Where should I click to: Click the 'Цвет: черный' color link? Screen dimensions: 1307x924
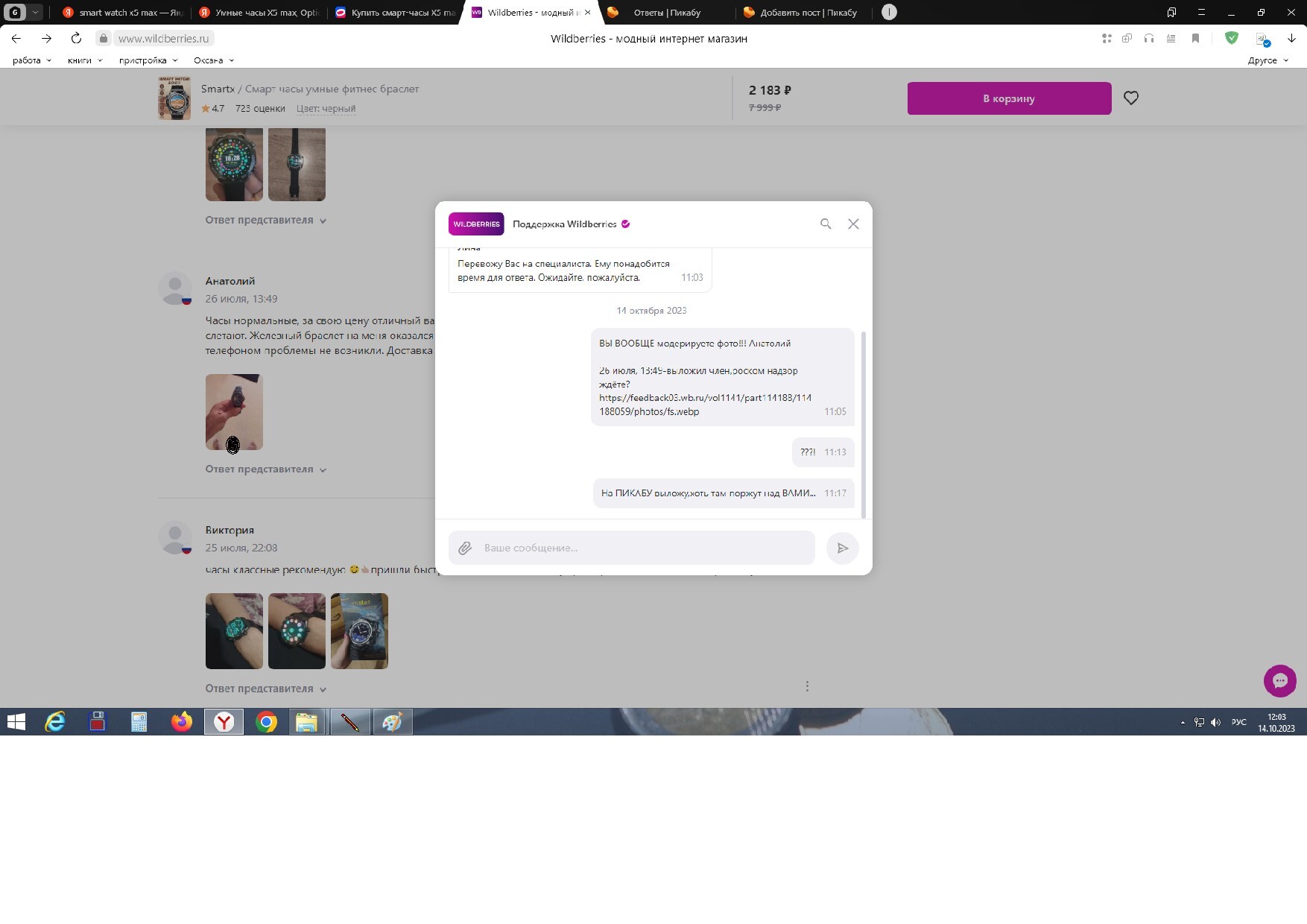click(x=326, y=109)
